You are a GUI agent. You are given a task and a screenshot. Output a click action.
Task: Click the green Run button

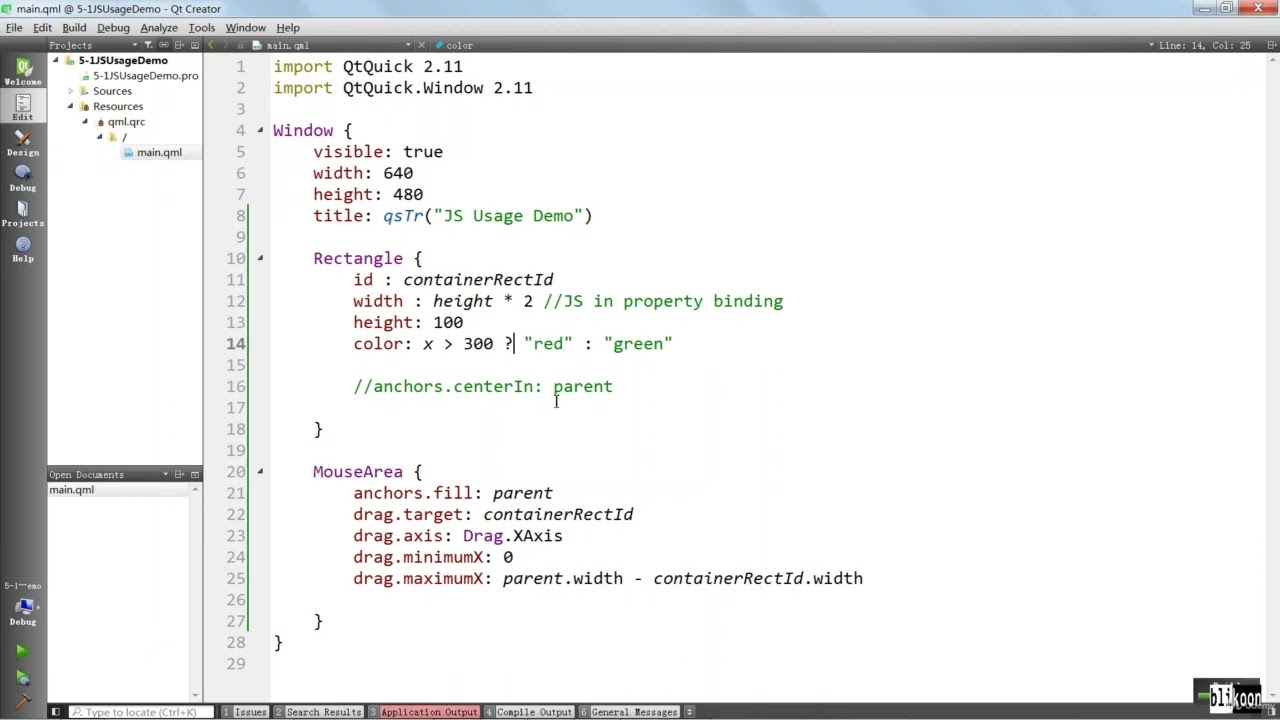tap(22, 652)
